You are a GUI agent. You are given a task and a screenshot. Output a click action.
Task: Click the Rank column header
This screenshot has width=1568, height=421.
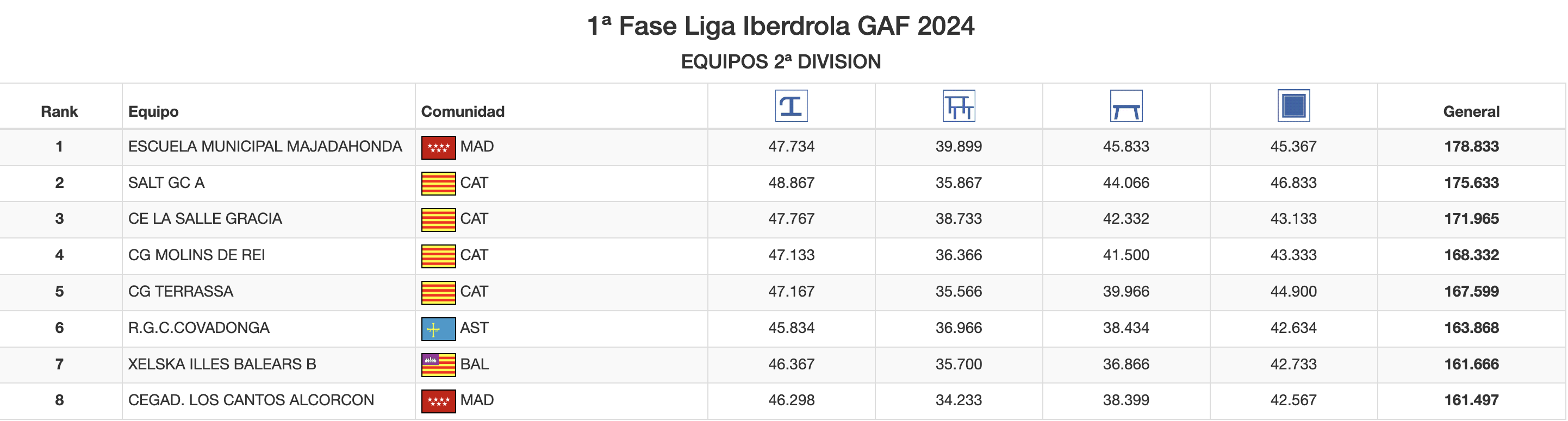(59, 111)
